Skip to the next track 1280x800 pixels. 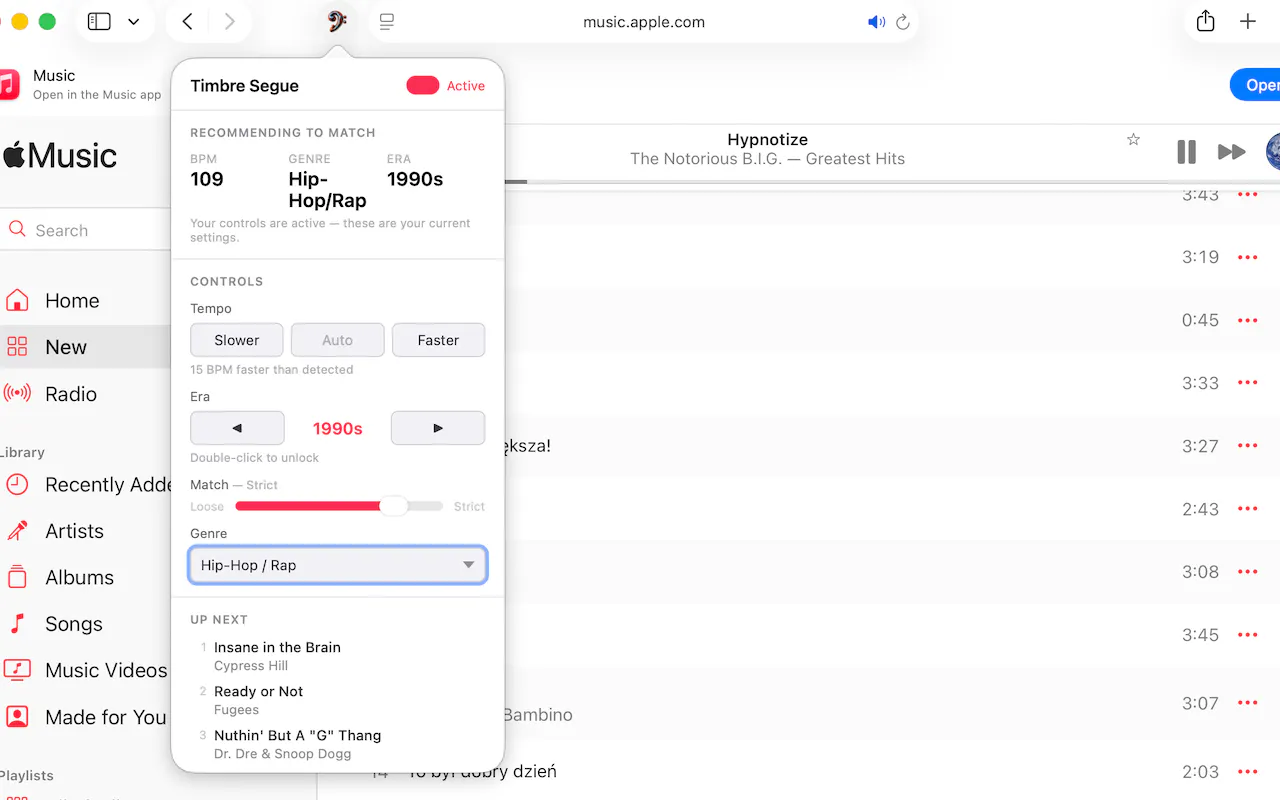tap(1231, 152)
